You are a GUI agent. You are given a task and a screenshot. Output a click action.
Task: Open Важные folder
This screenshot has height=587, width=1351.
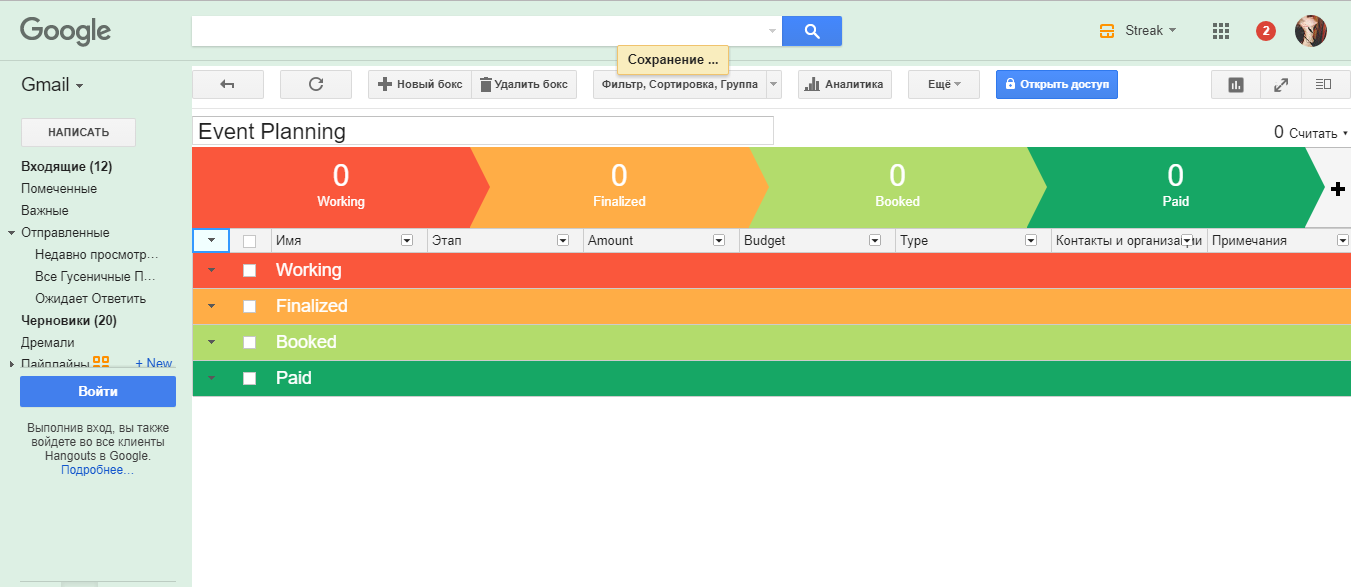pos(45,210)
